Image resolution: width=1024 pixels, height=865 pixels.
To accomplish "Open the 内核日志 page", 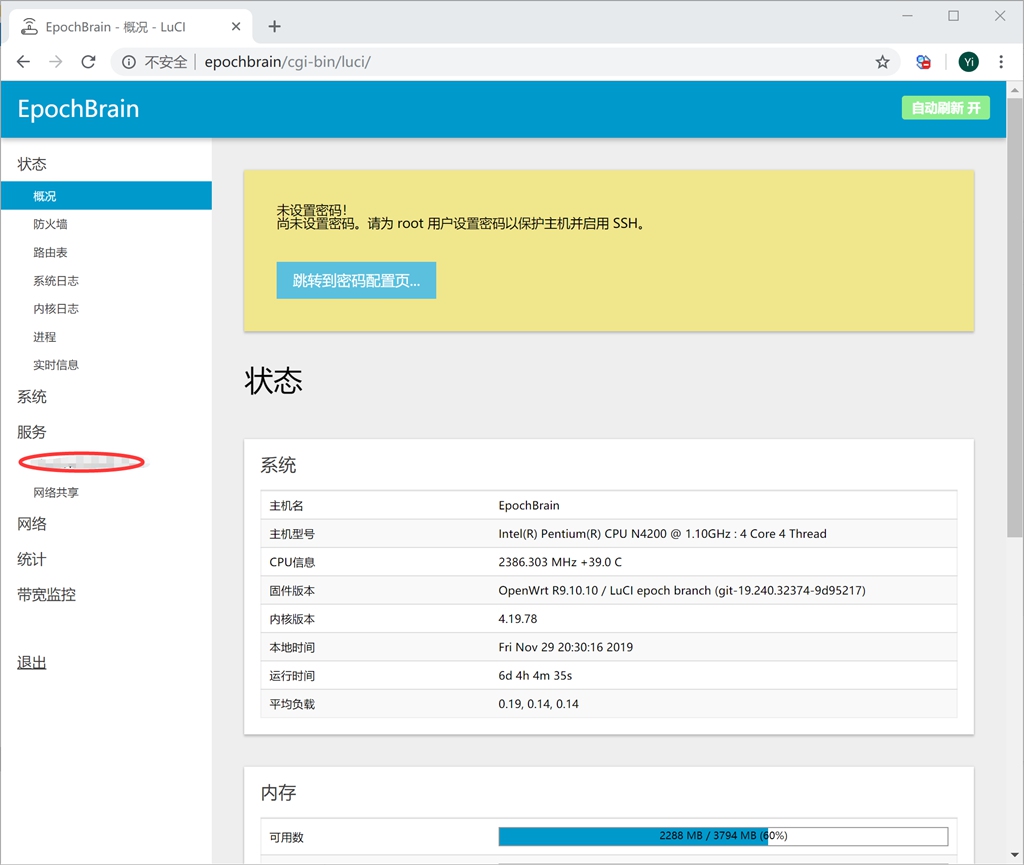I will 56,309.
